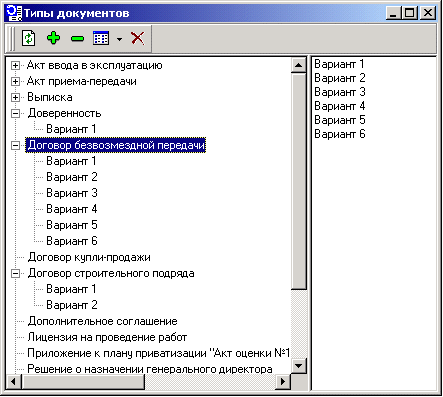Screen dimensions: 443x397
Task: Expand the Акт приема-передачи node
Action: click(x=15, y=81)
